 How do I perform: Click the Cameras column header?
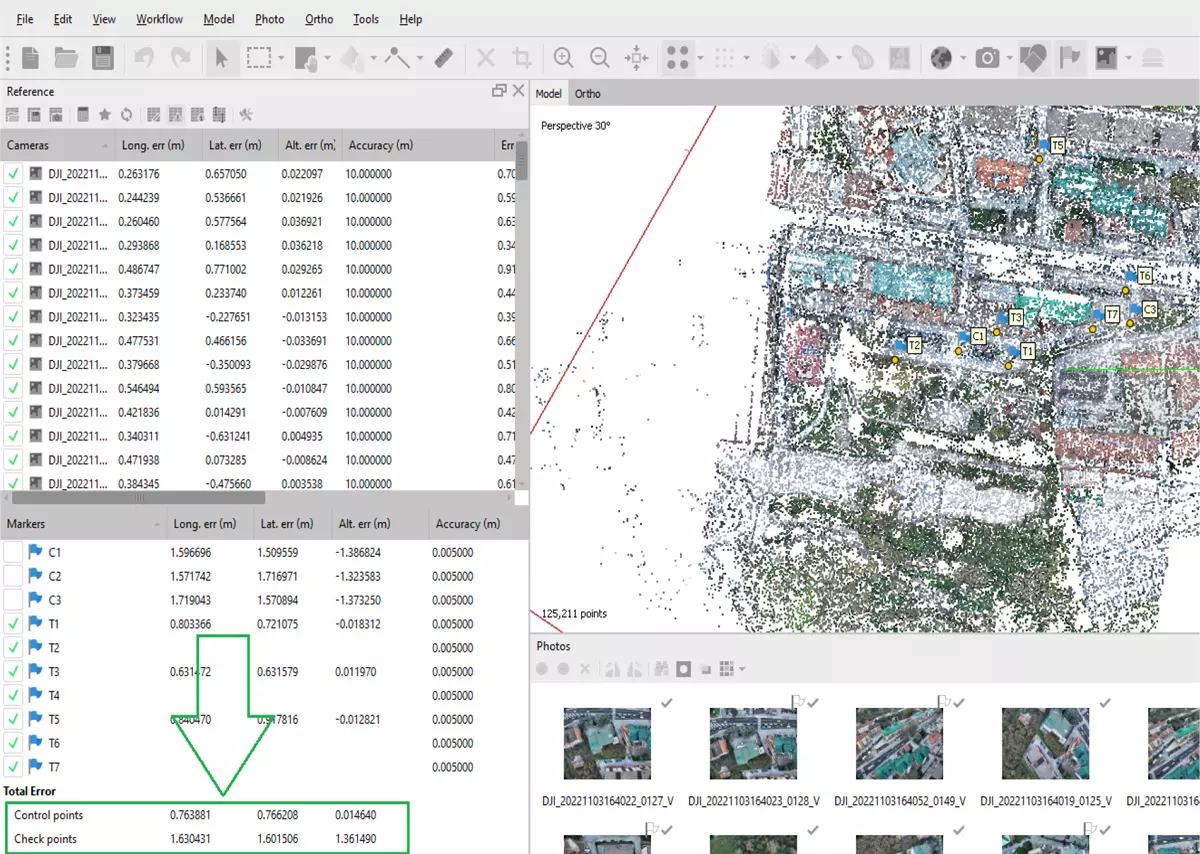pyautogui.click(x=56, y=145)
